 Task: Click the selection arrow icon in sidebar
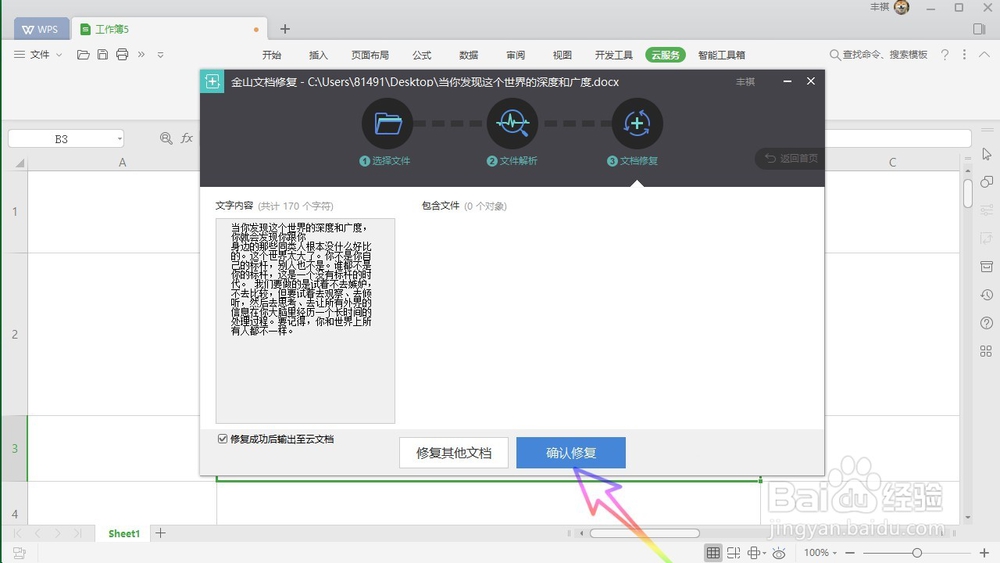tap(987, 154)
